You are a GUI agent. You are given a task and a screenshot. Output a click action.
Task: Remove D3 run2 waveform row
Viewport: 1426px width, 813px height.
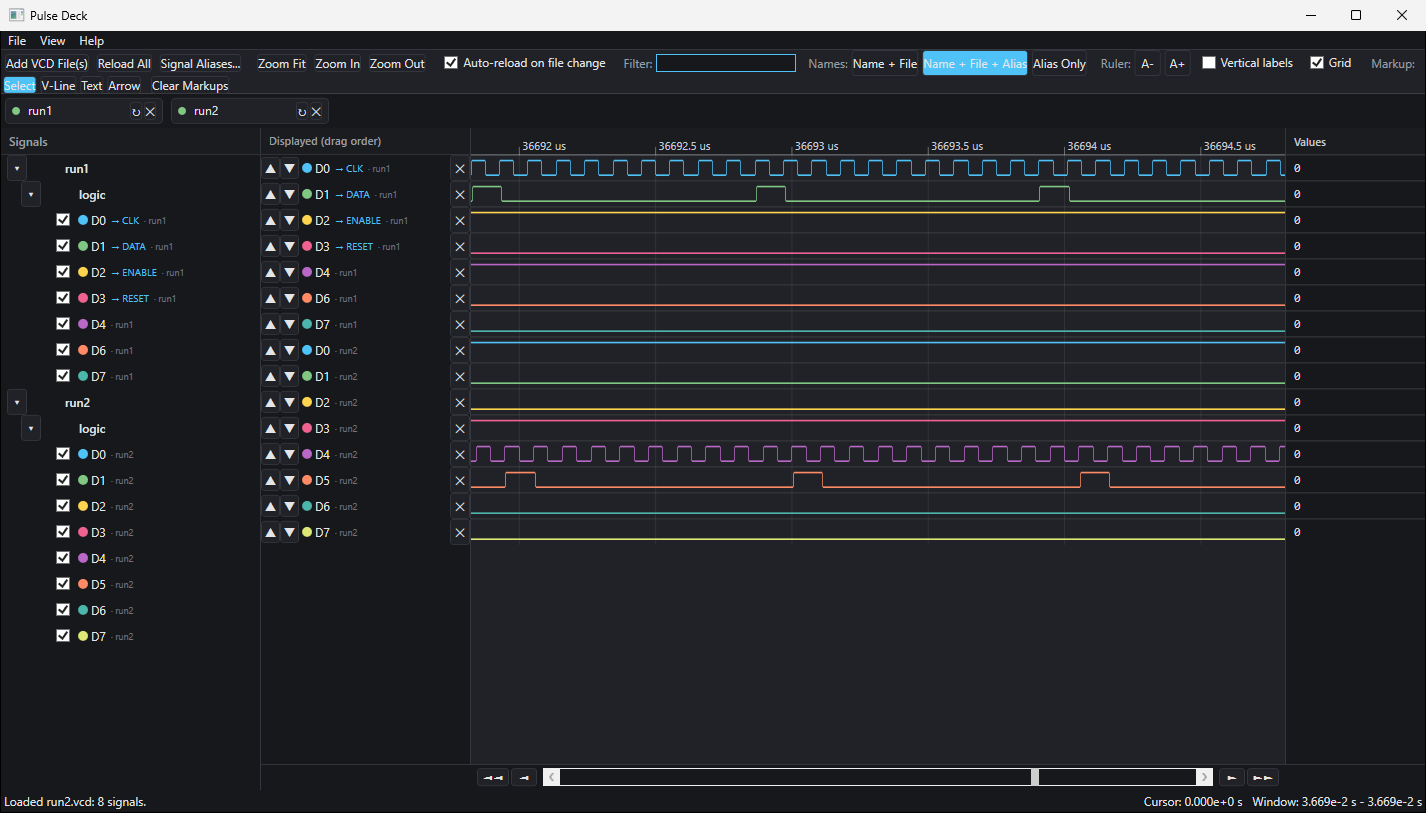(460, 429)
